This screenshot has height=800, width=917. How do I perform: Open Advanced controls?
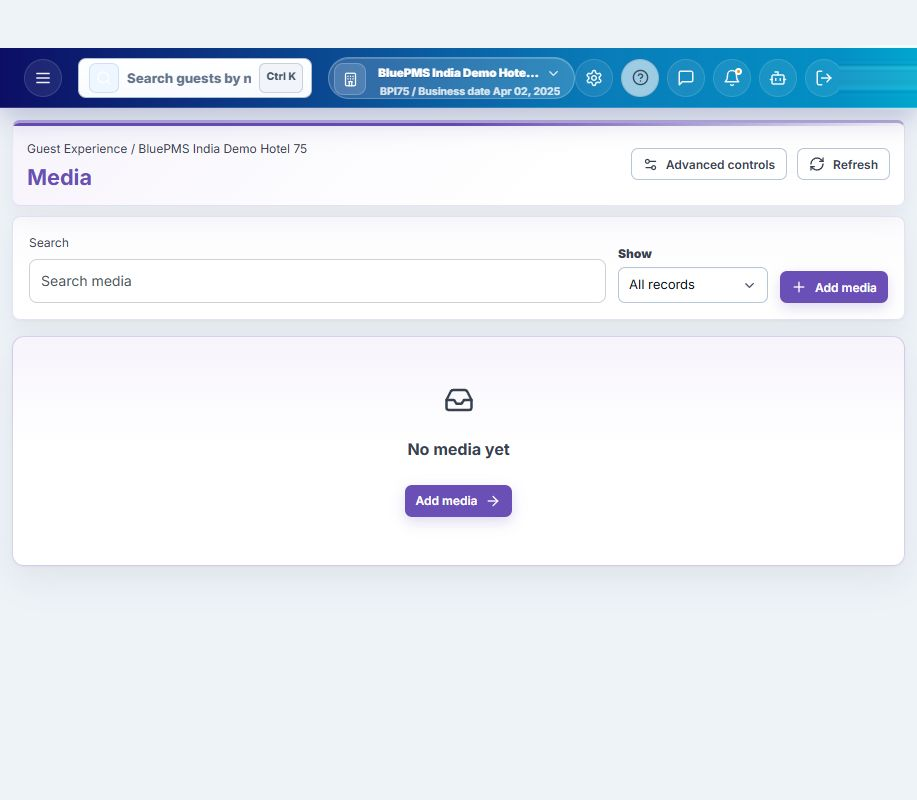pos(709,164)
